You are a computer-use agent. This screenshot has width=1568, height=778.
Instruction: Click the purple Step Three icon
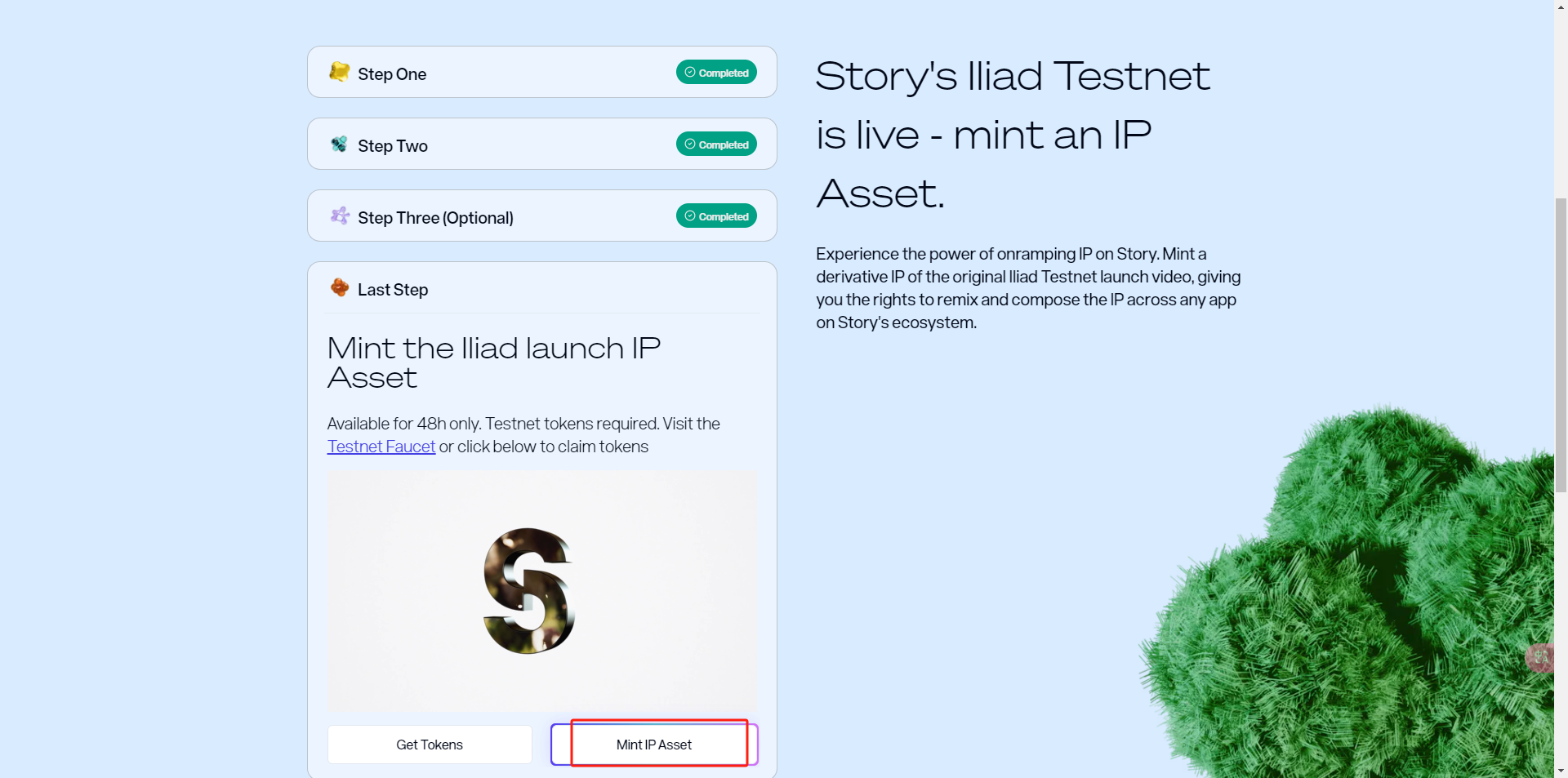340,216
